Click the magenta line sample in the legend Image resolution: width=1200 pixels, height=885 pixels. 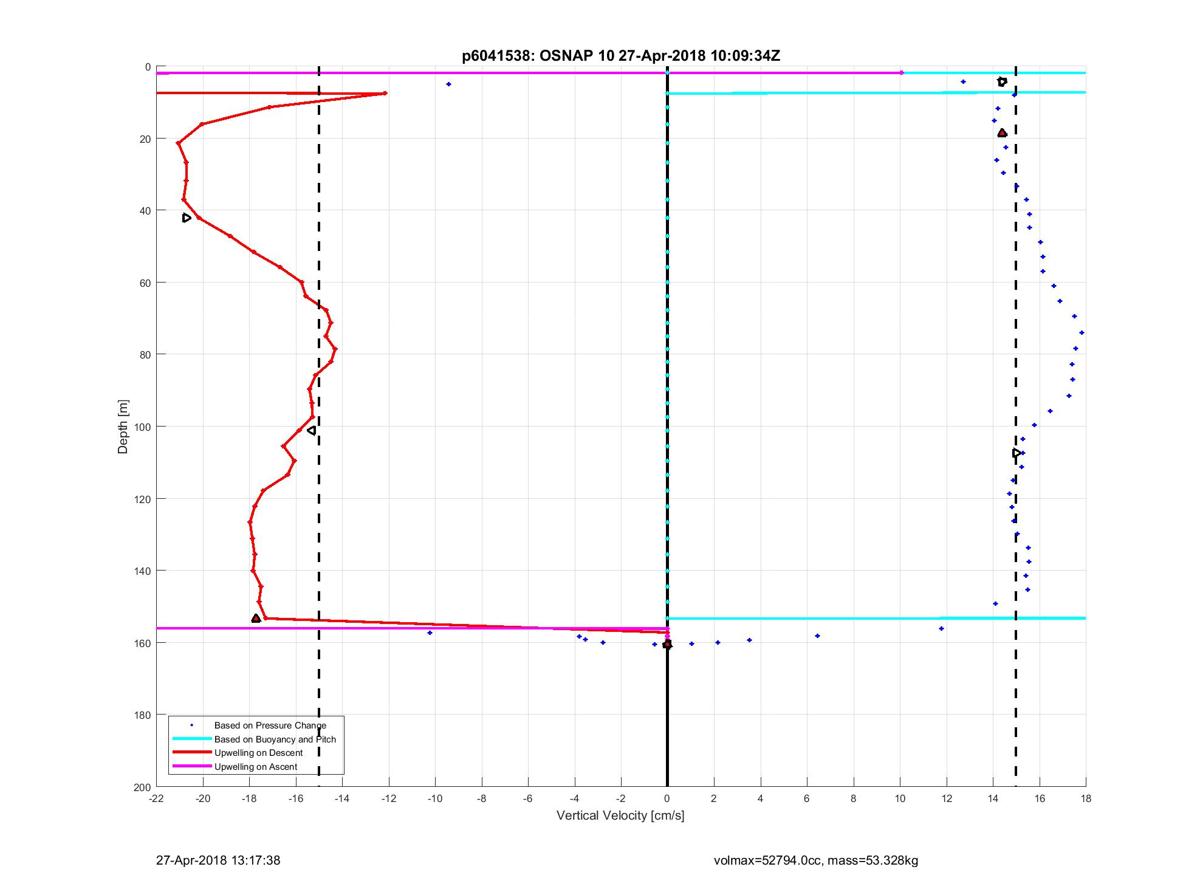click(x=191, y=766)
